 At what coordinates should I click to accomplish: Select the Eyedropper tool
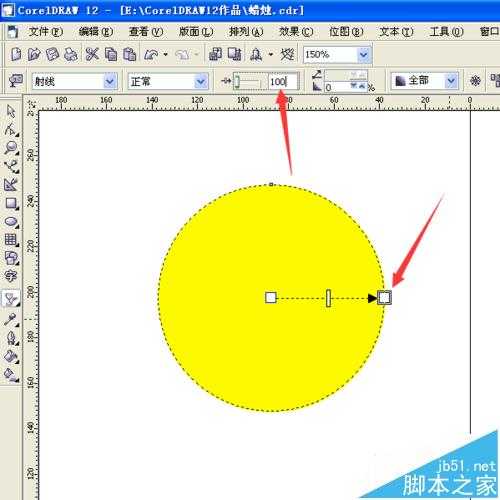pos(10,319)
